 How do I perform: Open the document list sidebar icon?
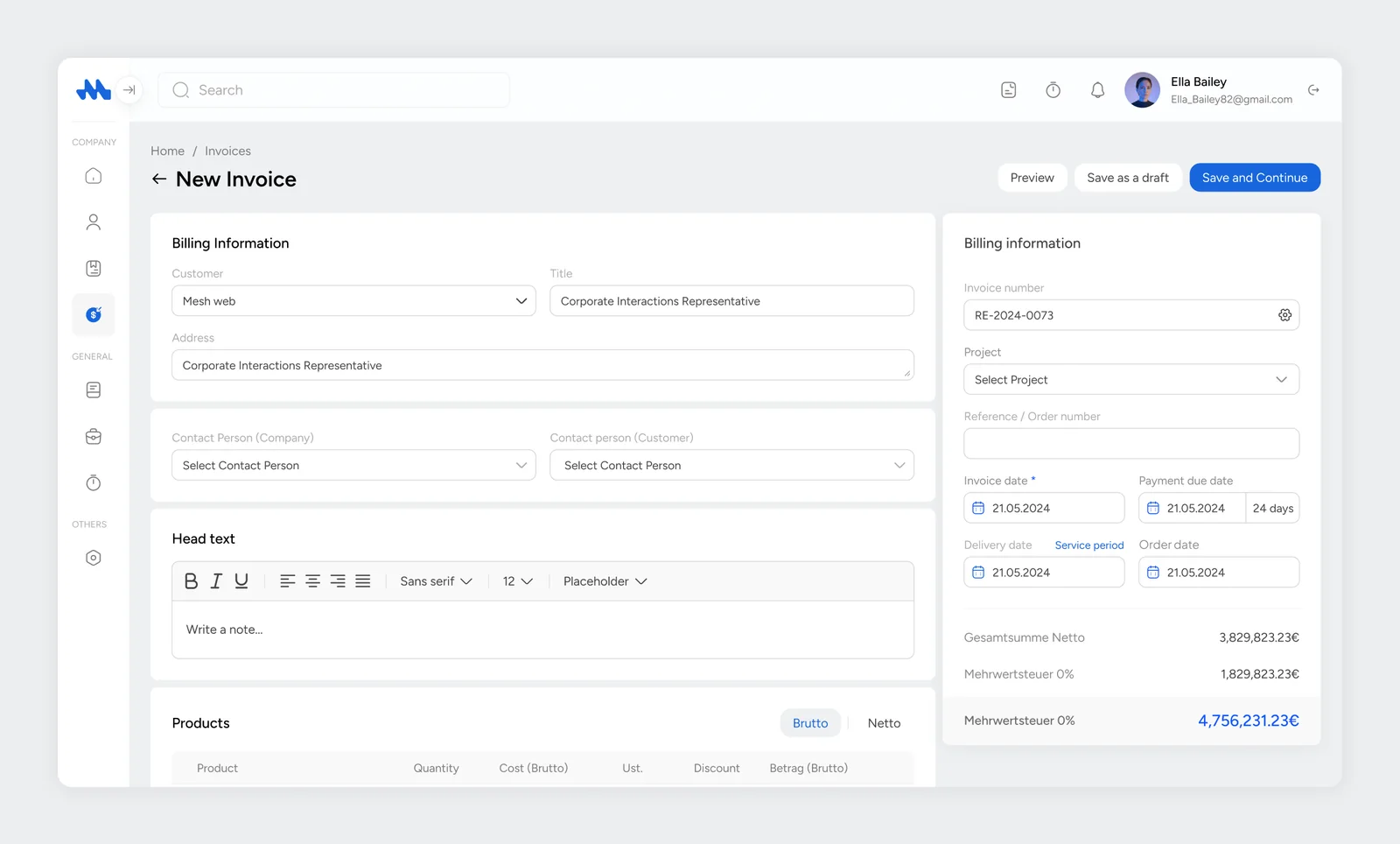(x=94, y=390)
